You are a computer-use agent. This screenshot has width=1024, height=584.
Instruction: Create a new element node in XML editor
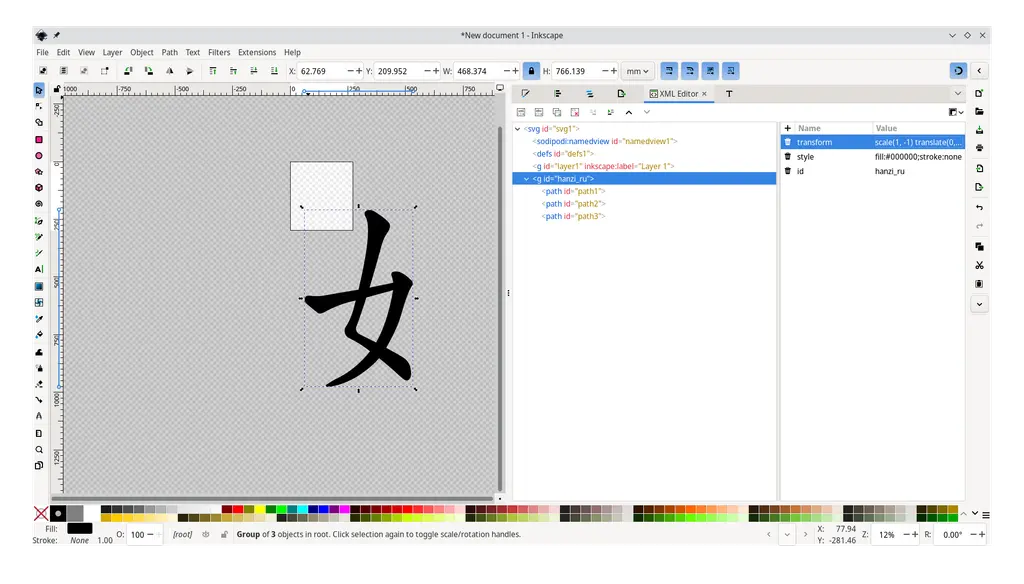[x=521, y=112]
